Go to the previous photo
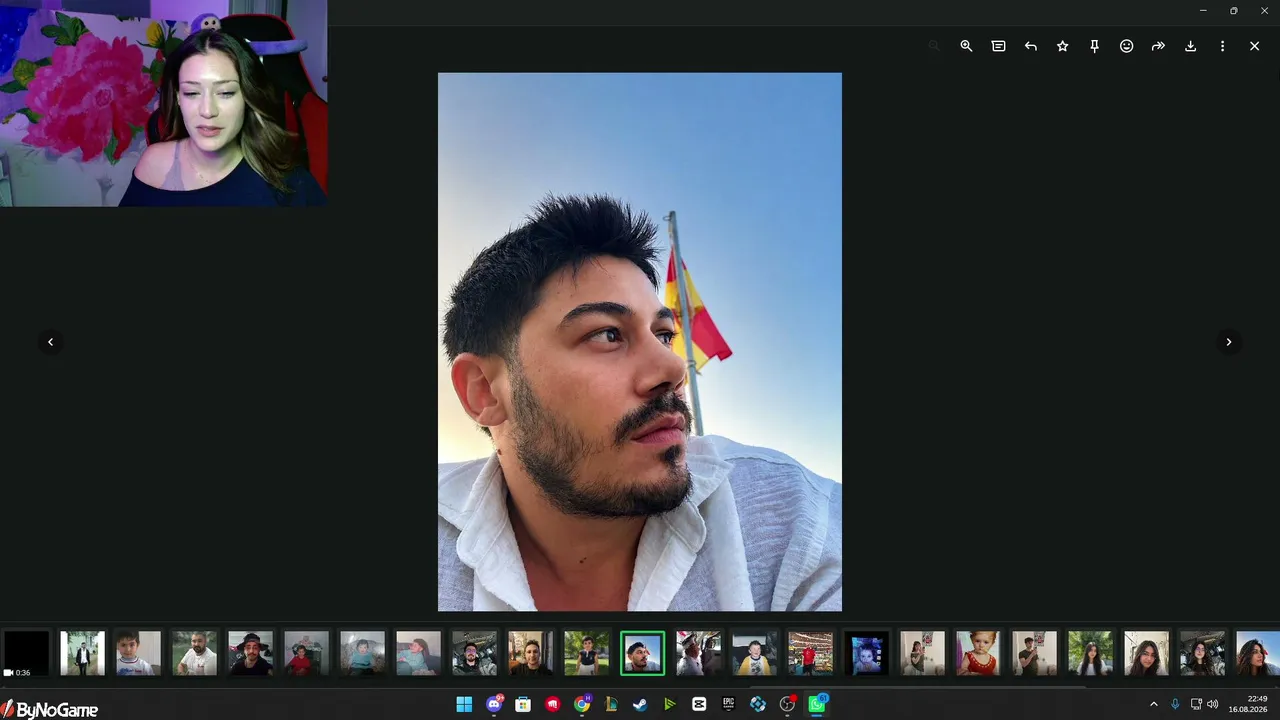1280x720 pixels. [50, 342]
